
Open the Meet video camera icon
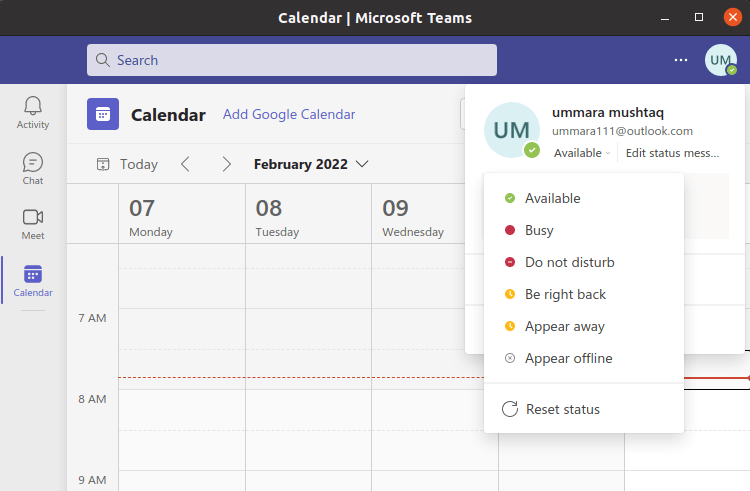[33, 217]
